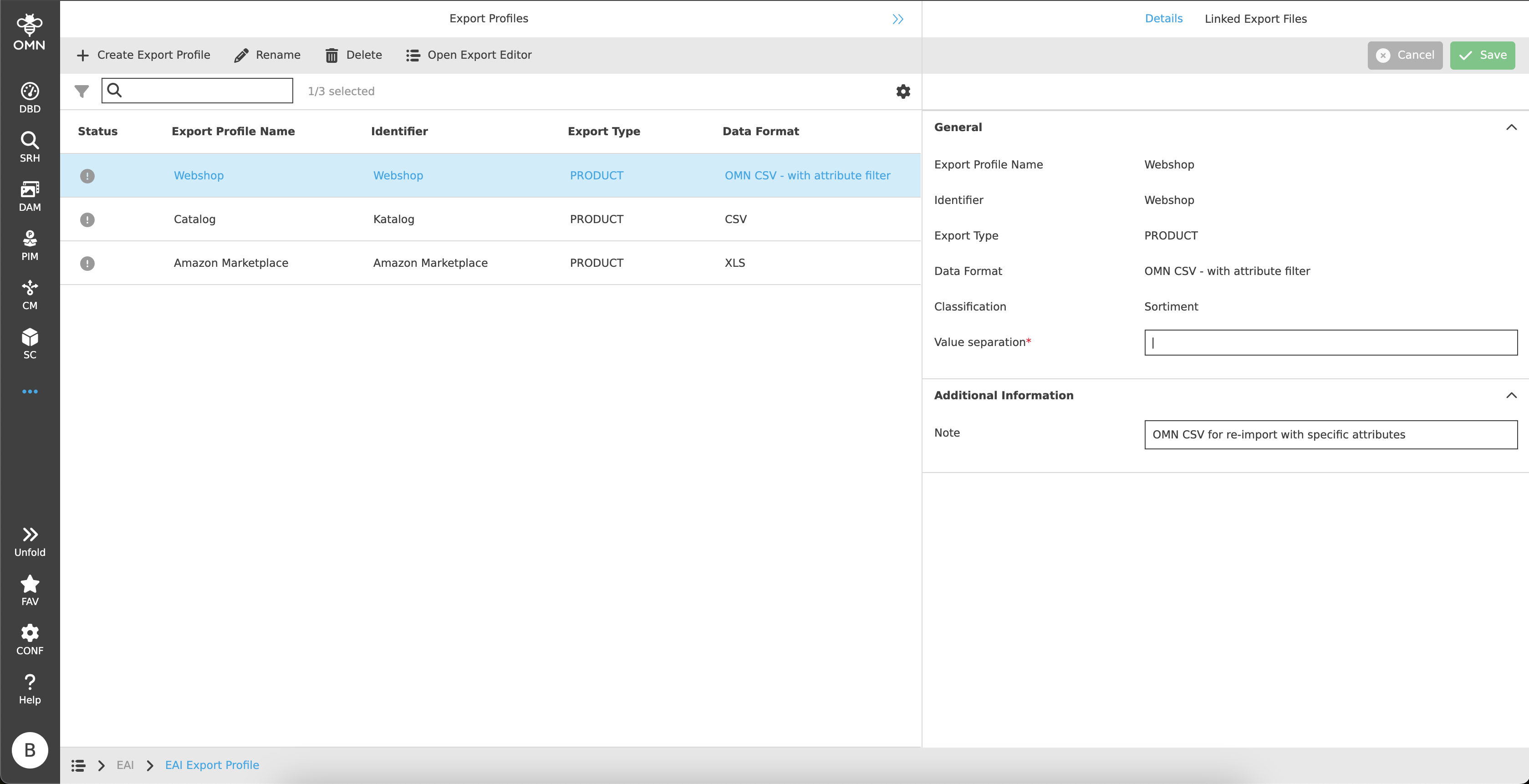The image size is (1529, 784).
Task: Switch to Linked Export Files tab
Action: click(1255, 19)
